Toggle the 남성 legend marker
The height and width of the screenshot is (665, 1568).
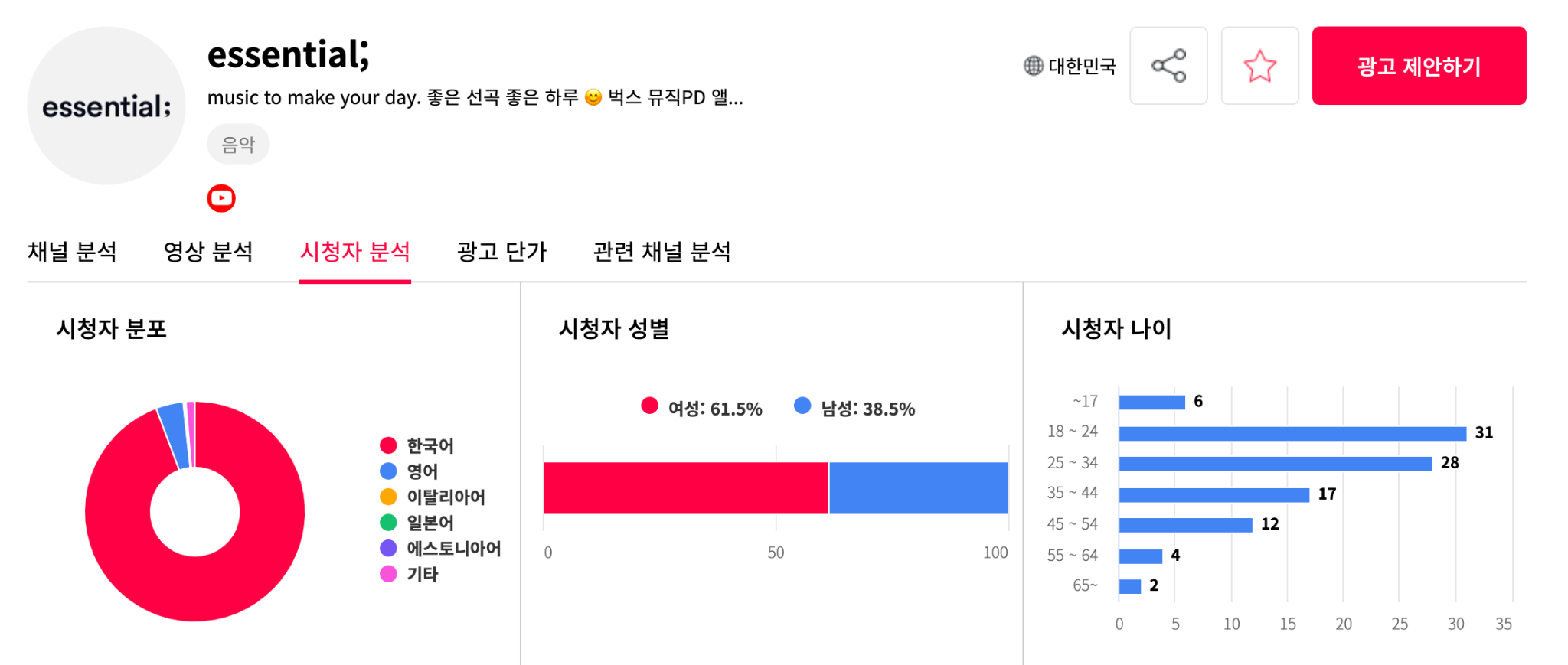click(x=802, y=406)
